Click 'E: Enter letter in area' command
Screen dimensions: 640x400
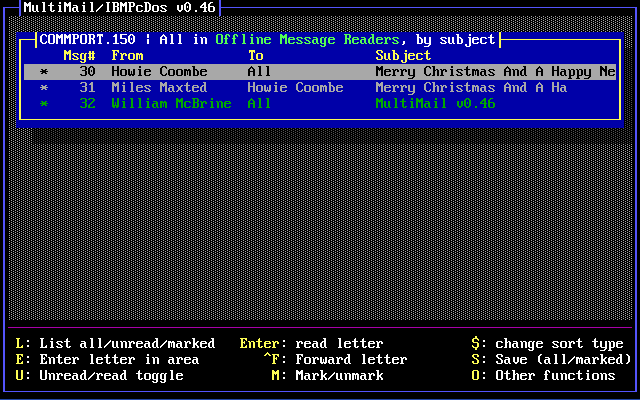tap(107, 360)
